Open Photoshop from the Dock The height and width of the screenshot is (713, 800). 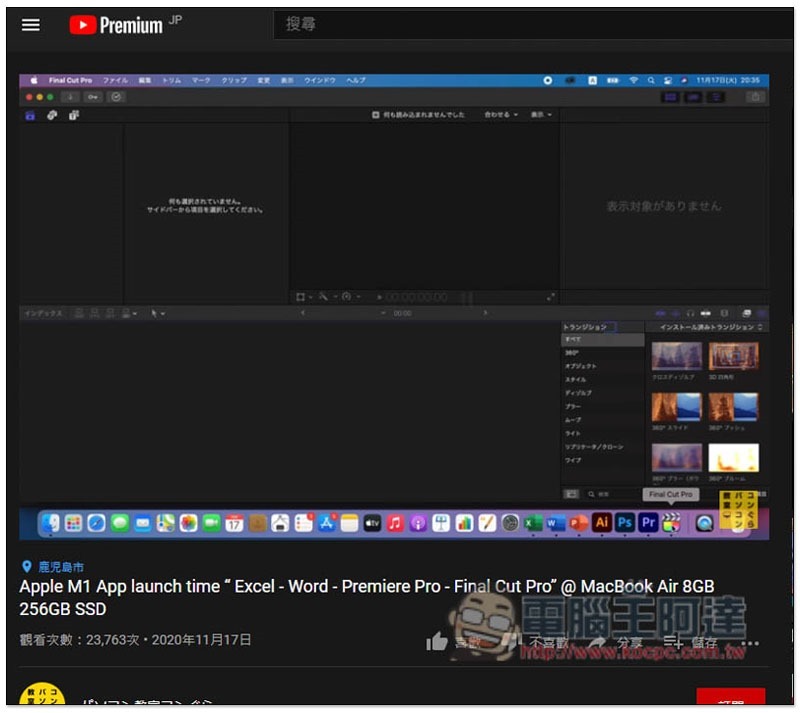coord(624,523)
